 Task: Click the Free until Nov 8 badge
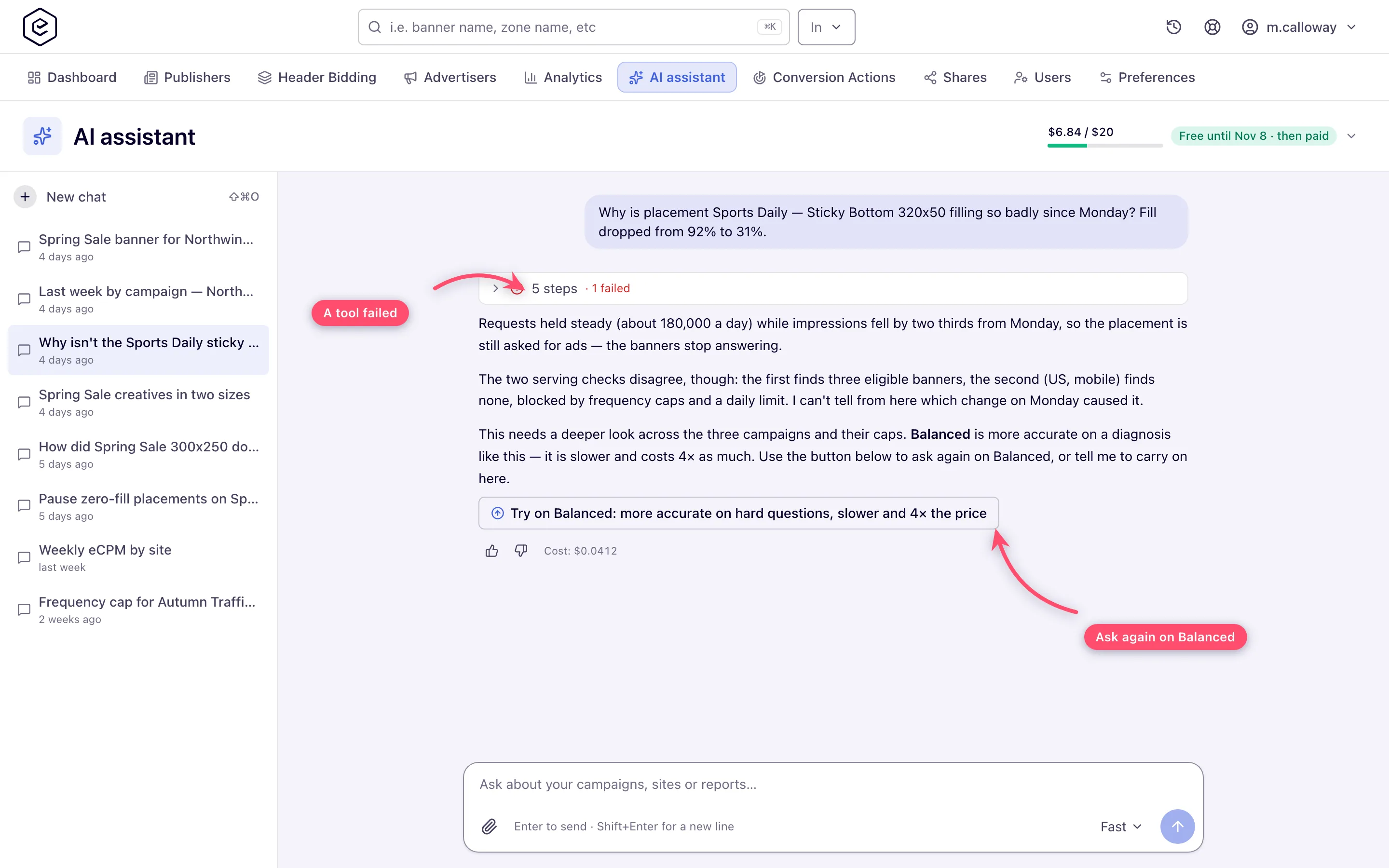1253,136
